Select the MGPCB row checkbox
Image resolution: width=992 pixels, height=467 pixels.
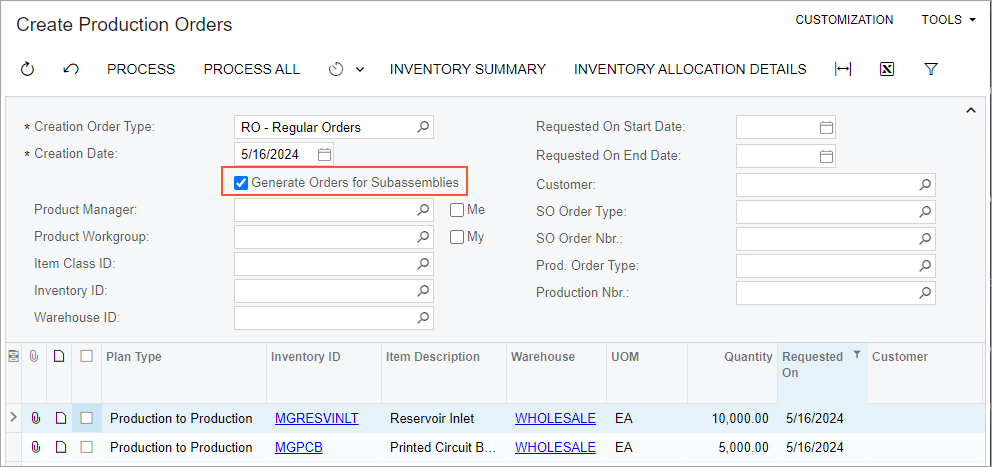(87, 447)
